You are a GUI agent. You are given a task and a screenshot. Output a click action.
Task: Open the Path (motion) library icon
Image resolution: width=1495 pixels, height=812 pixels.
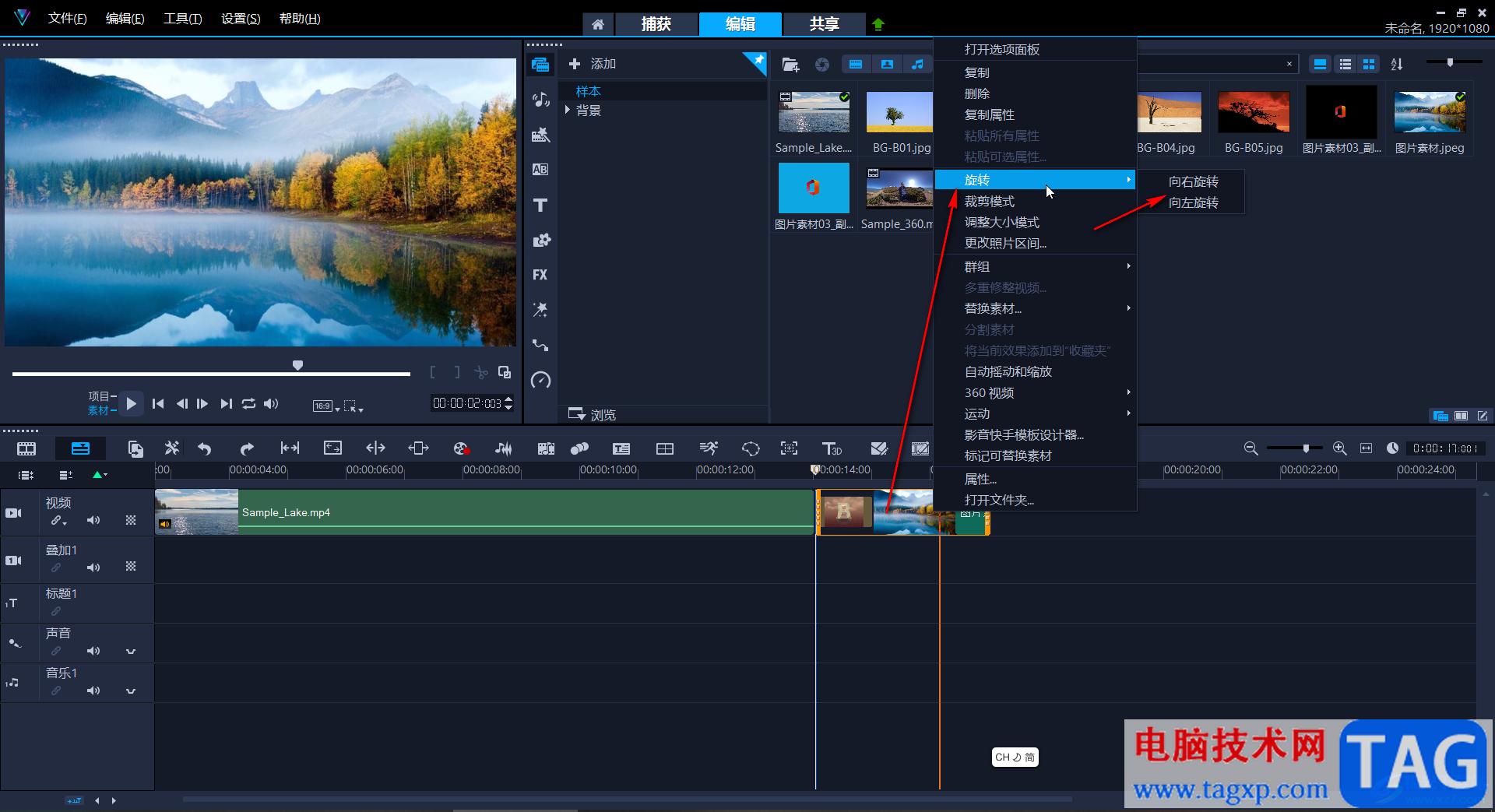[x=540, y=345]
